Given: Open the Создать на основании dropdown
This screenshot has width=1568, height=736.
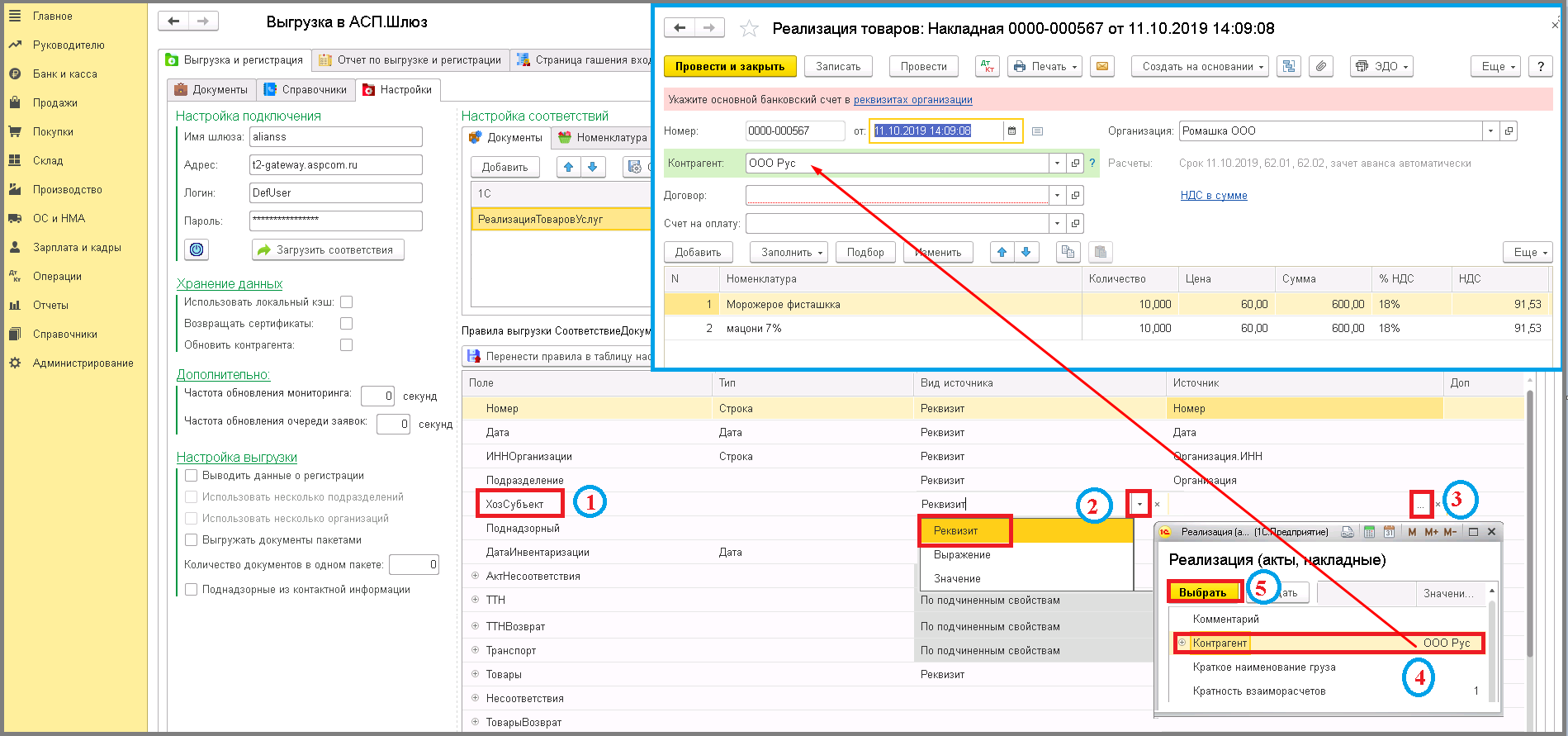Looking at the screenshot, I should 1202,67.
